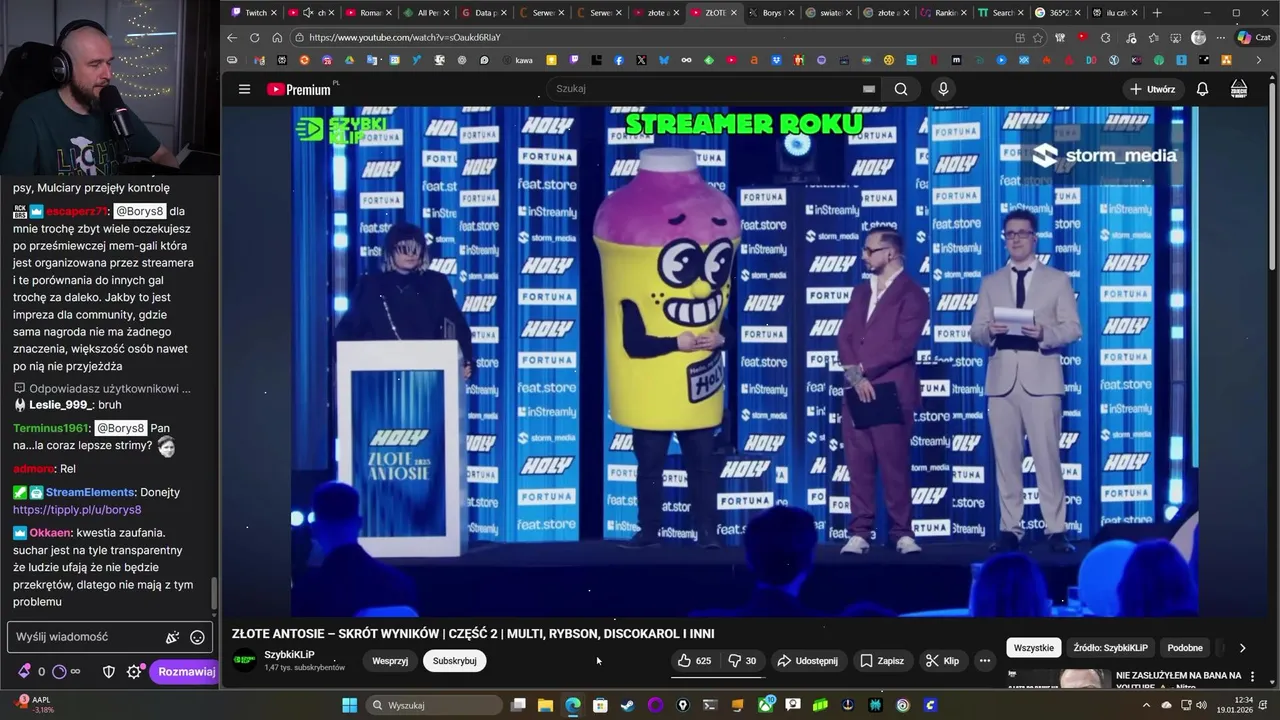Open Twitch chat settings gear
Viewport: 1280px width, 720px height.
coord(134,672)
